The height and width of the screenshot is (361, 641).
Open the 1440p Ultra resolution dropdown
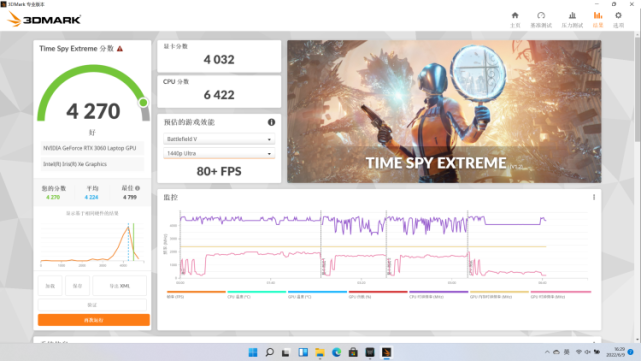219,153
